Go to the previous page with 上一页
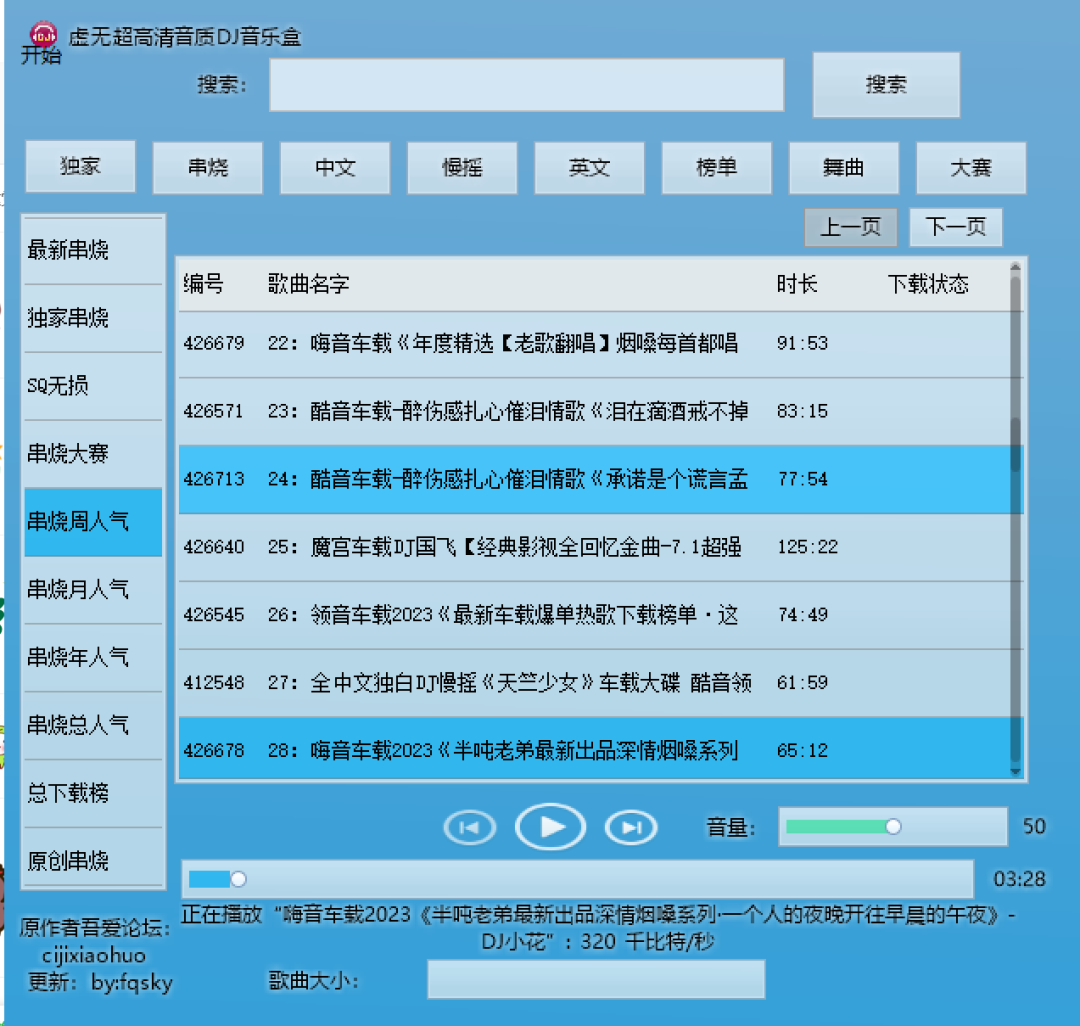Viewport: 1080px width, 1026px height. 850,227
